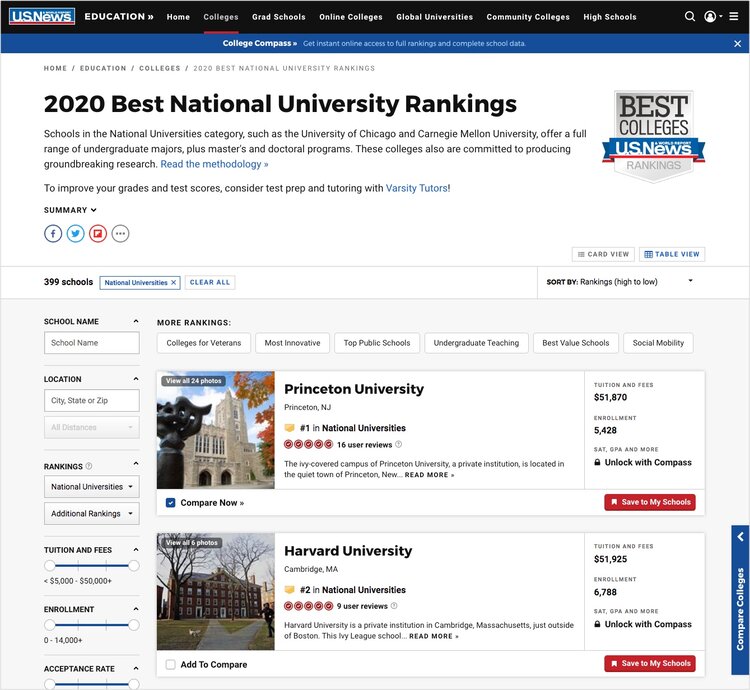Screen dimensions: 750x690
Task: View all 6 Harvard photos
Action: 192,543
